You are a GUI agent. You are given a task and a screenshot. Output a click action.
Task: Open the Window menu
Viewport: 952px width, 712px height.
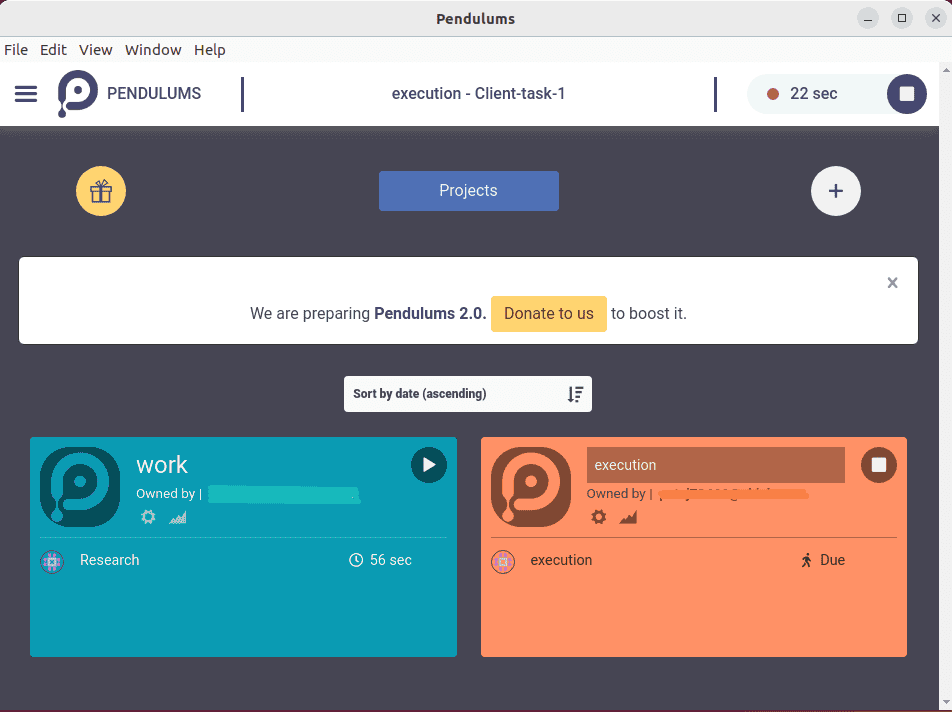point(153,50)
